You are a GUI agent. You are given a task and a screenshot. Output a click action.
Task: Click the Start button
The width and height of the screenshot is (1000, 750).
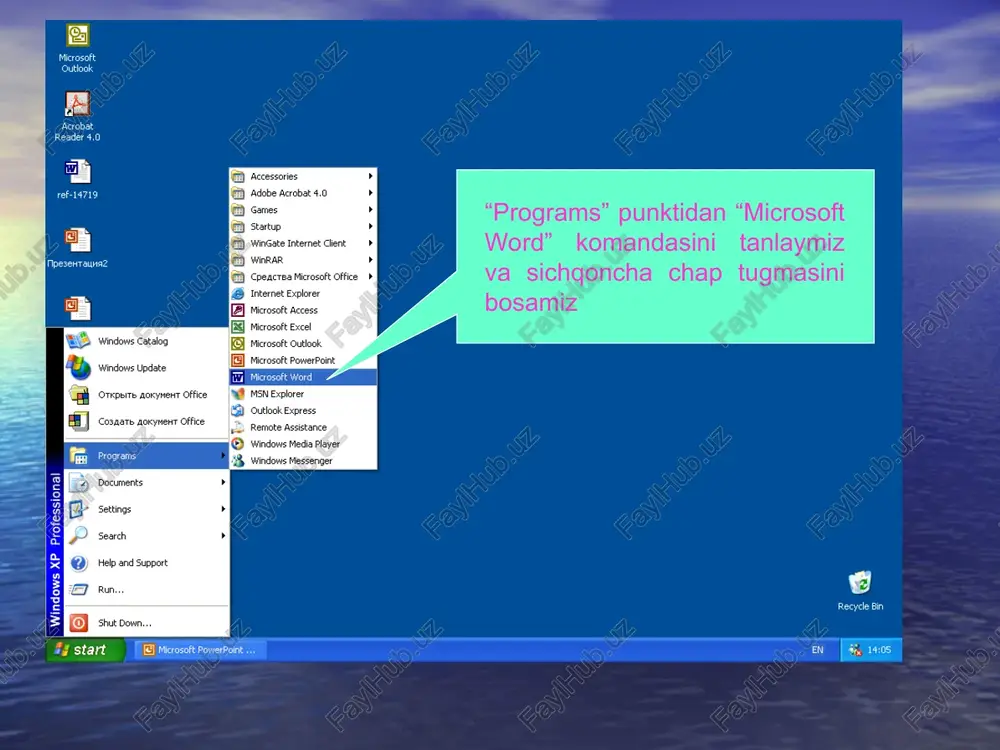coord(85,650)
